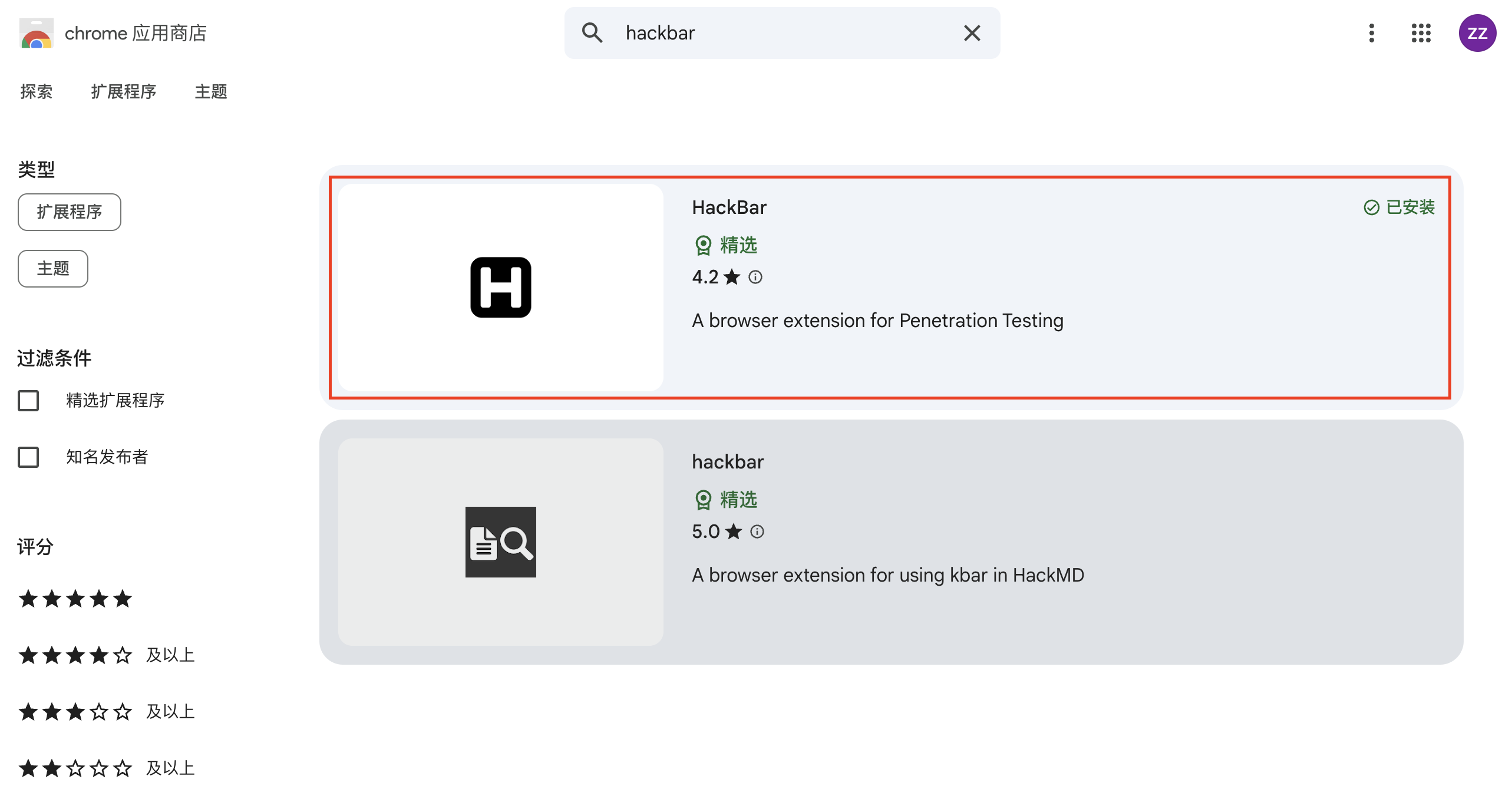This screenshot has width=1512, height=812.
Task: Select the 主题 type chip
Action: 53,269
